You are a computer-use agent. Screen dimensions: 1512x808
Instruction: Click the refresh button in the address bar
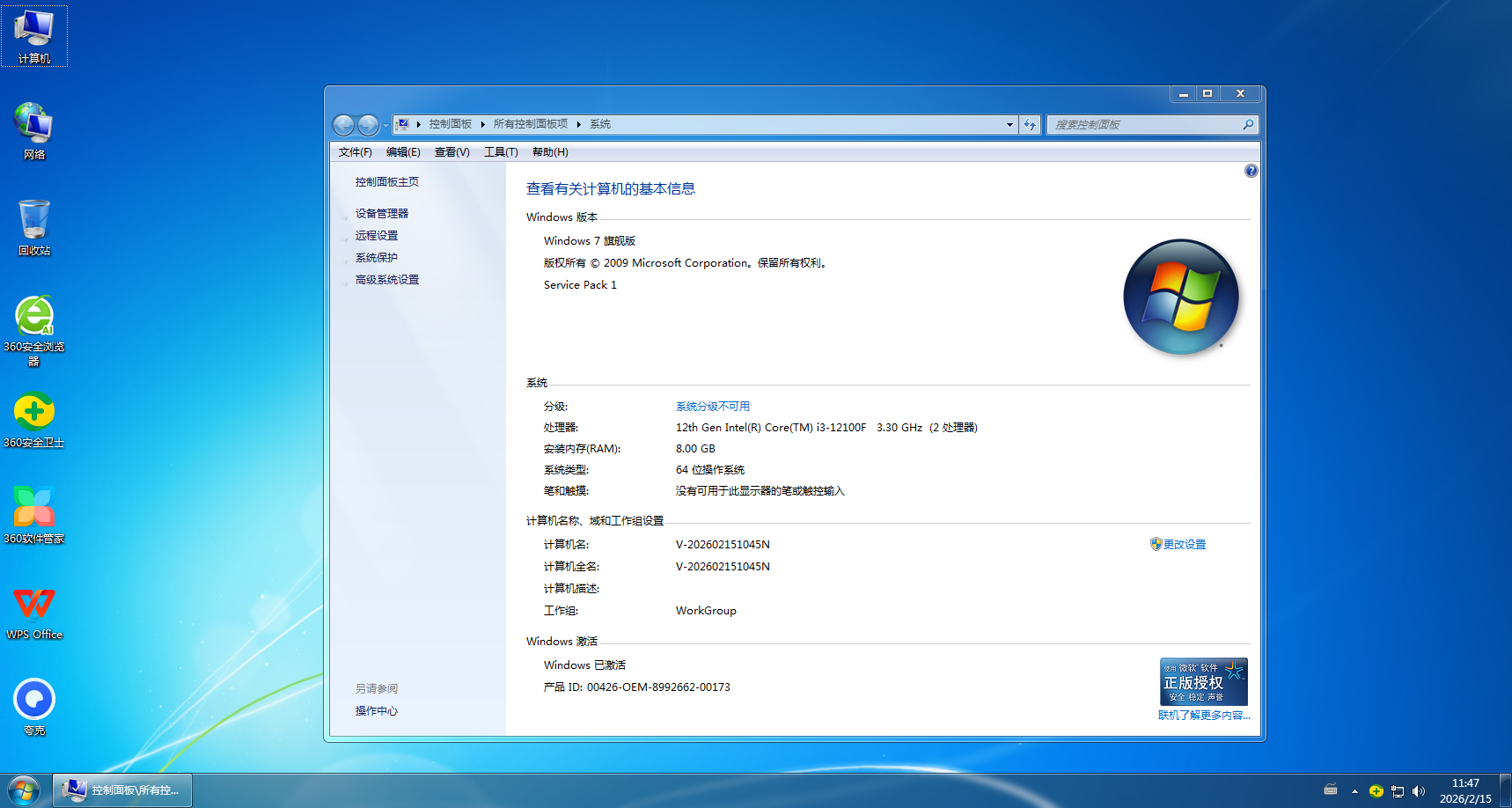tap(1029, 124)
